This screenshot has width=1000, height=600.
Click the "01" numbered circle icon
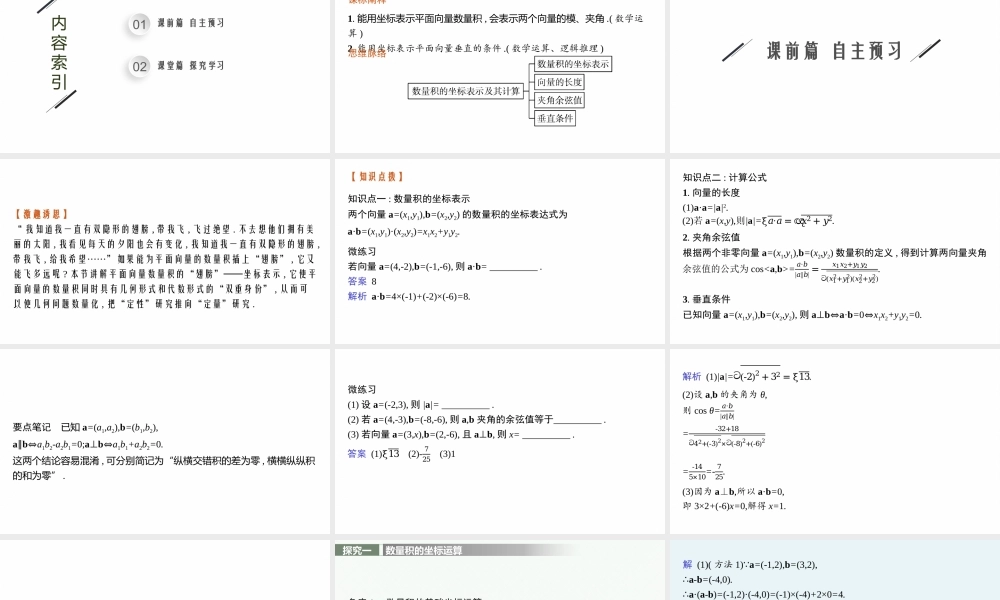tap(137, 25)
